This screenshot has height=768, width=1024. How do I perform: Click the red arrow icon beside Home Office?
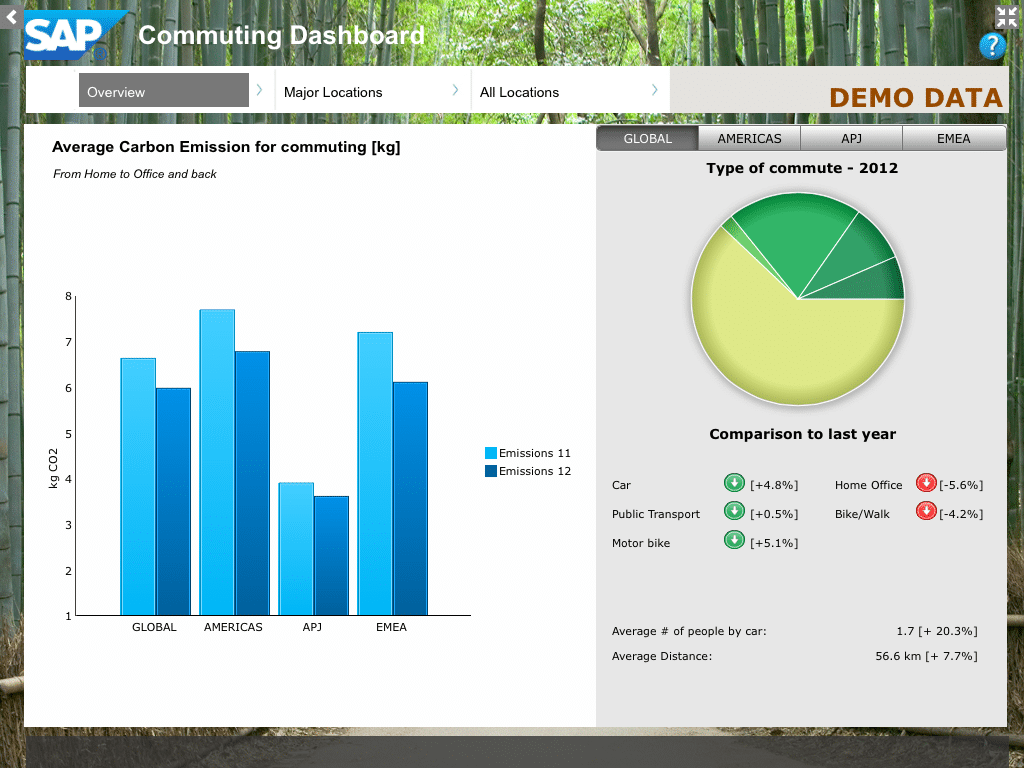point(926,483)
